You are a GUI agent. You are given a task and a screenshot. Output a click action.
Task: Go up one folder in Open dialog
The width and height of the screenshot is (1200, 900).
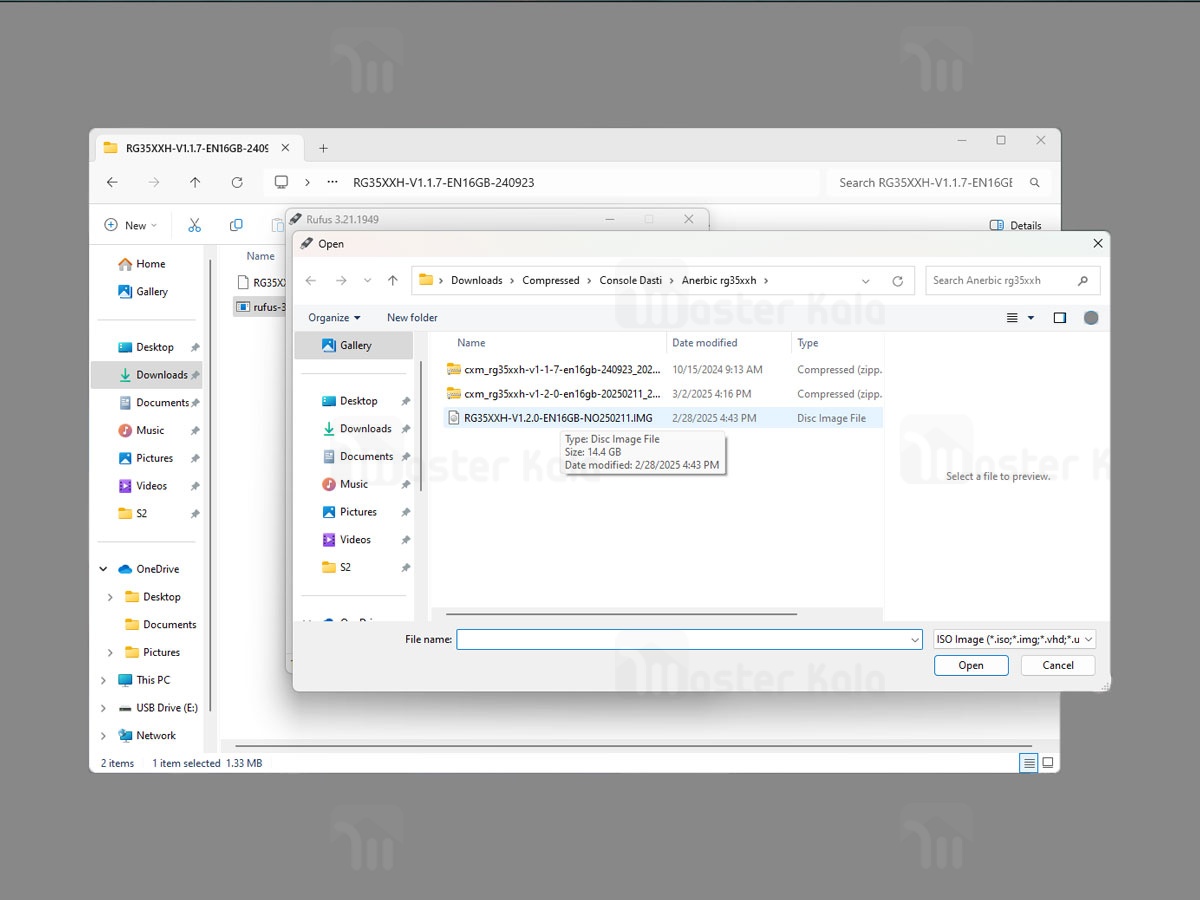pos(393,281)
